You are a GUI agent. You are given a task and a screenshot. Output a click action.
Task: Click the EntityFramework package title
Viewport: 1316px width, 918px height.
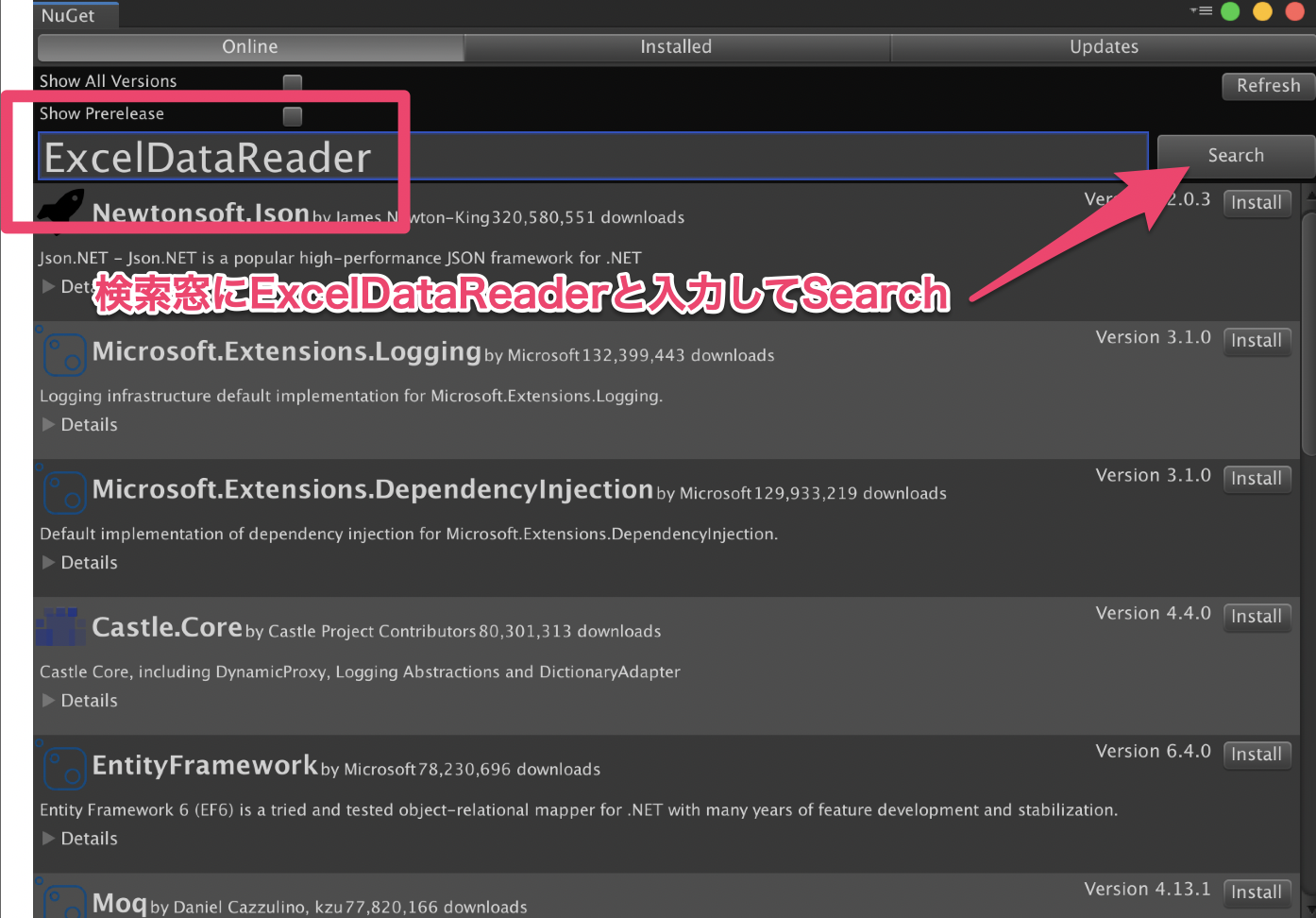(205, 765)
